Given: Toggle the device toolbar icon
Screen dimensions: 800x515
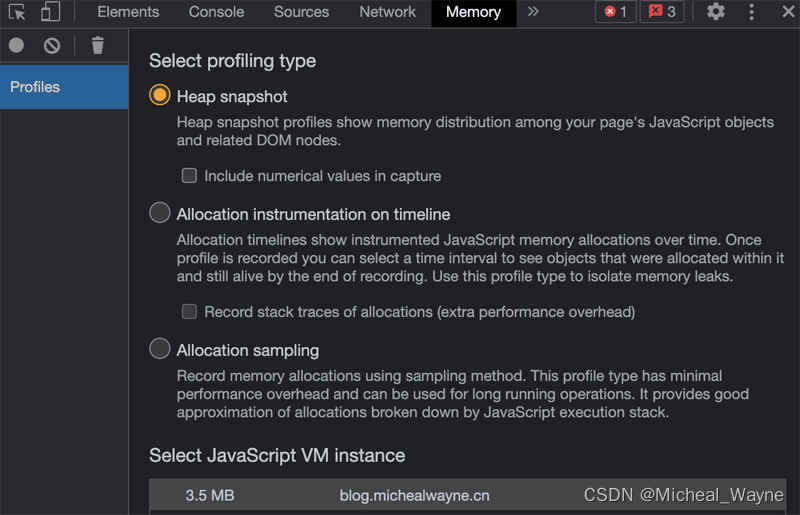Looking at the screenshot, I should (x=50, y=12).
